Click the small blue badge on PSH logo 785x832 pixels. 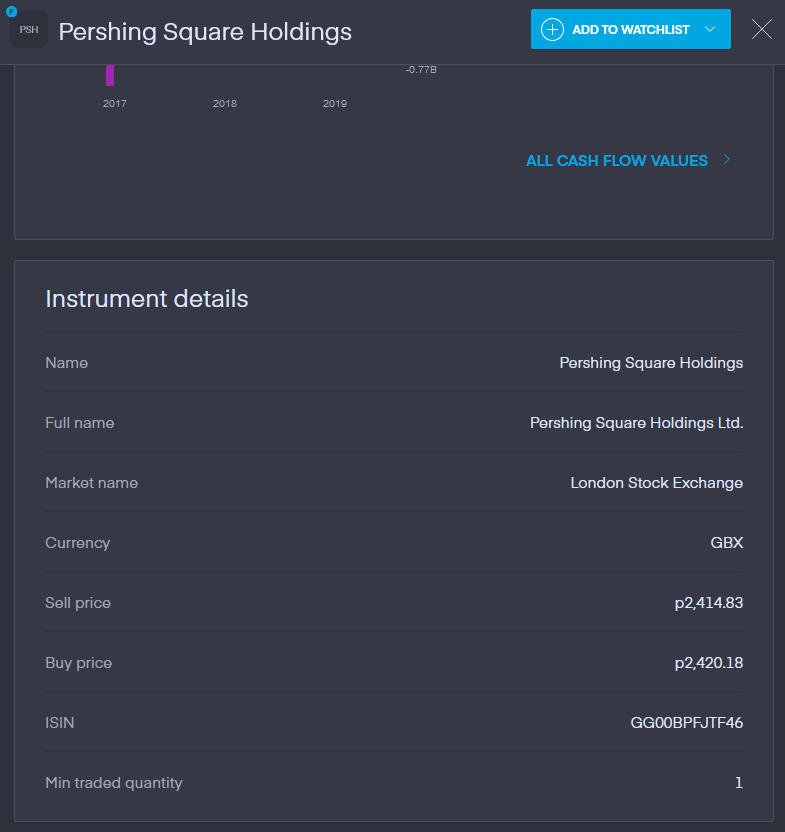coord(12,12)
